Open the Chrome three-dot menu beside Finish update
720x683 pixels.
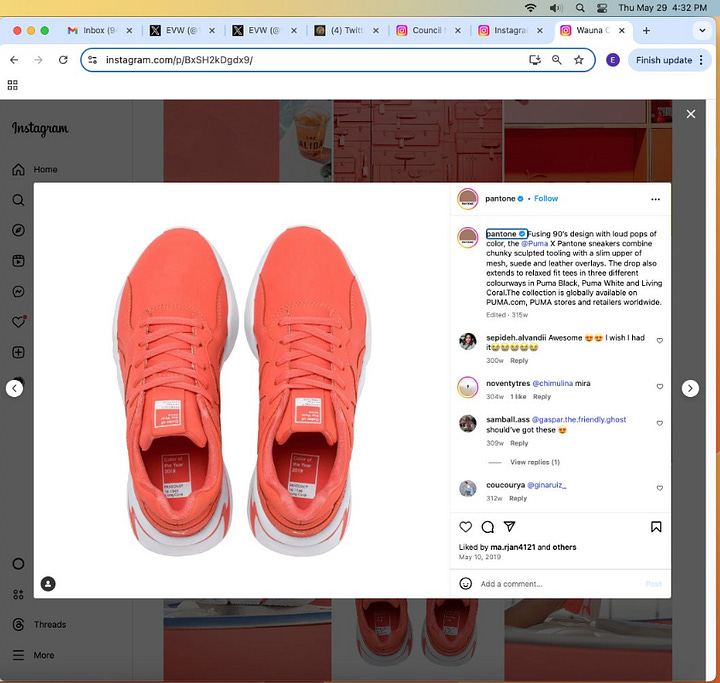701,60
